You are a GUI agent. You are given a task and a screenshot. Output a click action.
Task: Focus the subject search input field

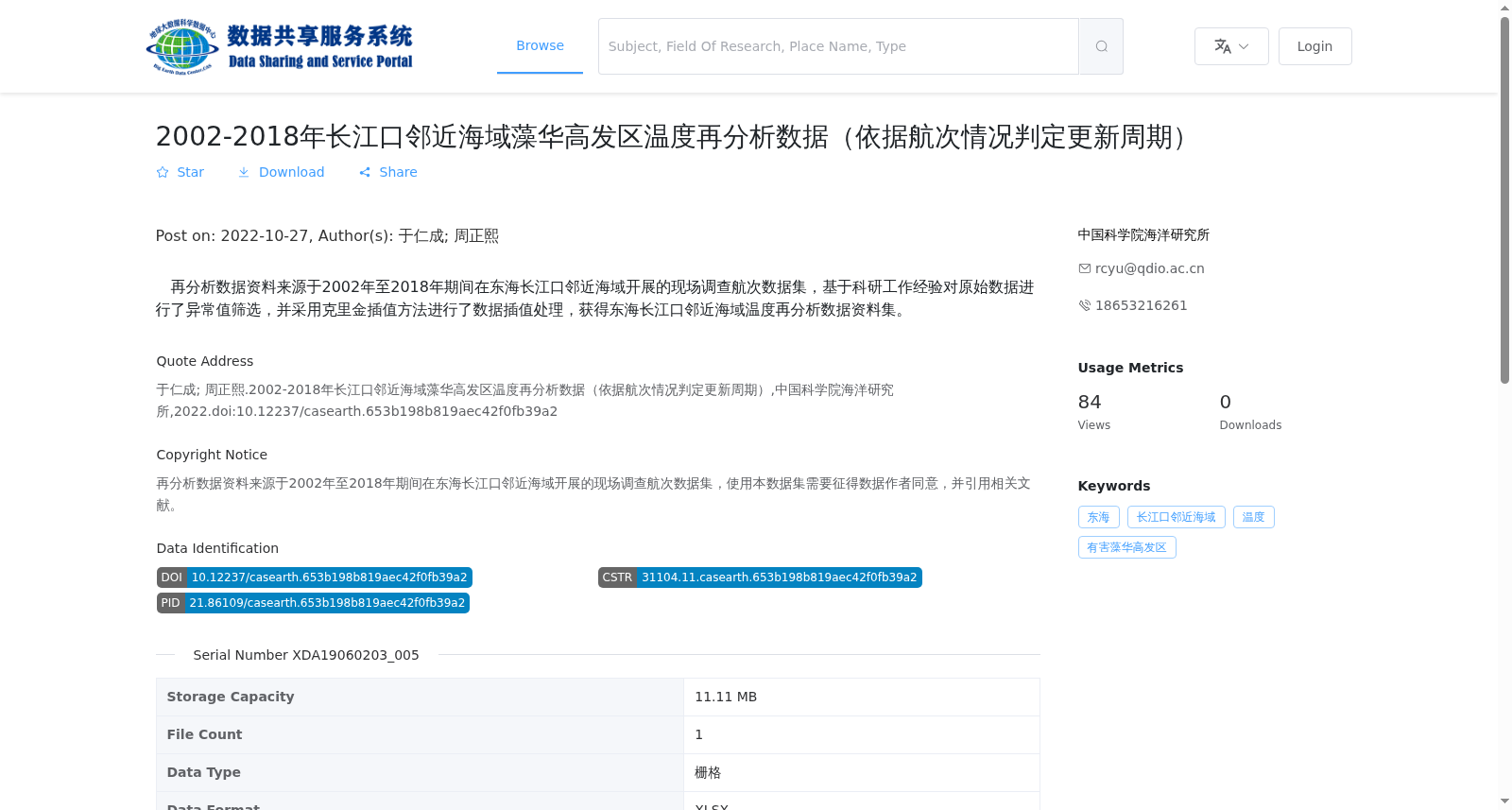838,46
